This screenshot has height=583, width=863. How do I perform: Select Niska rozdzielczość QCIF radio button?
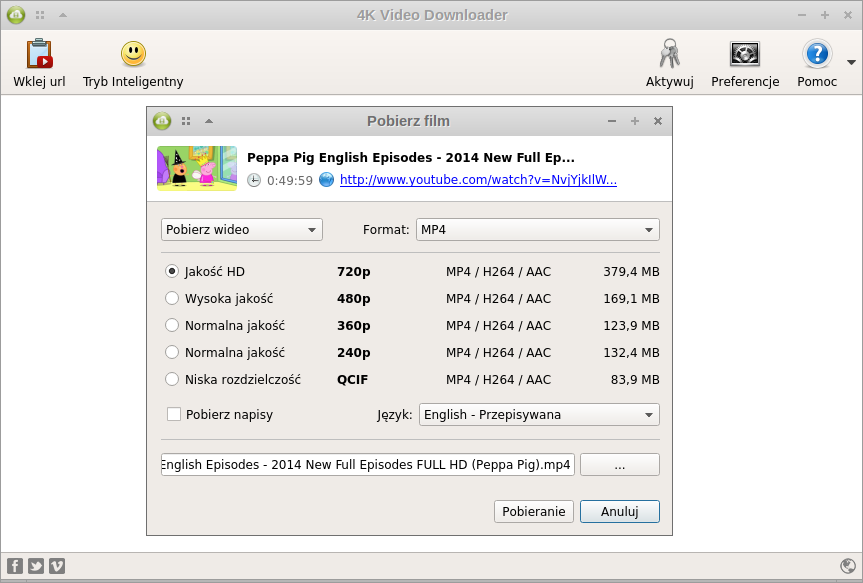(x=172, y=379)
